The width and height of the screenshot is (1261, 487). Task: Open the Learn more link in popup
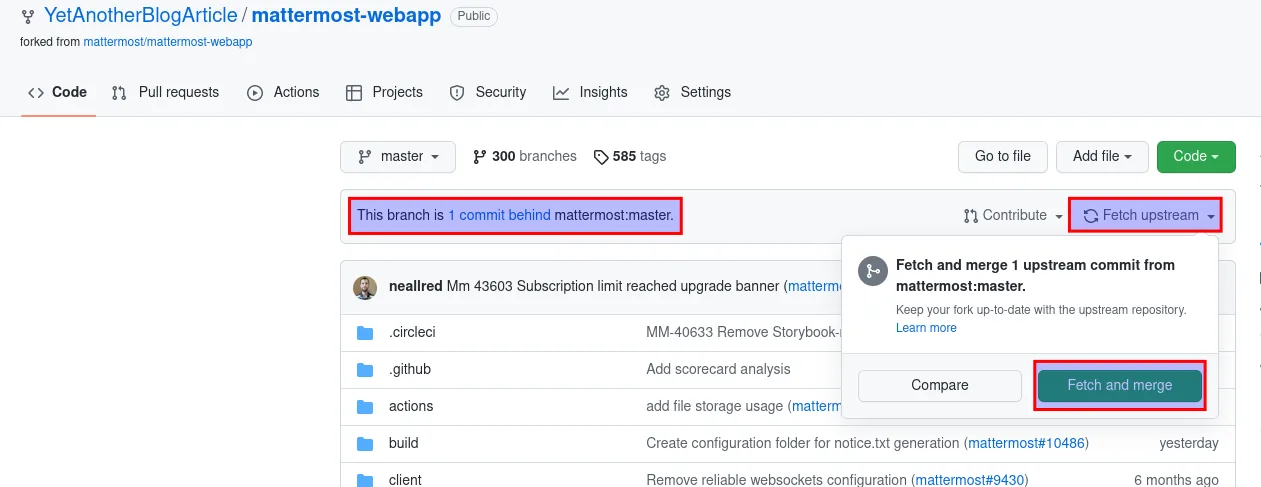(x=926, y=328)
